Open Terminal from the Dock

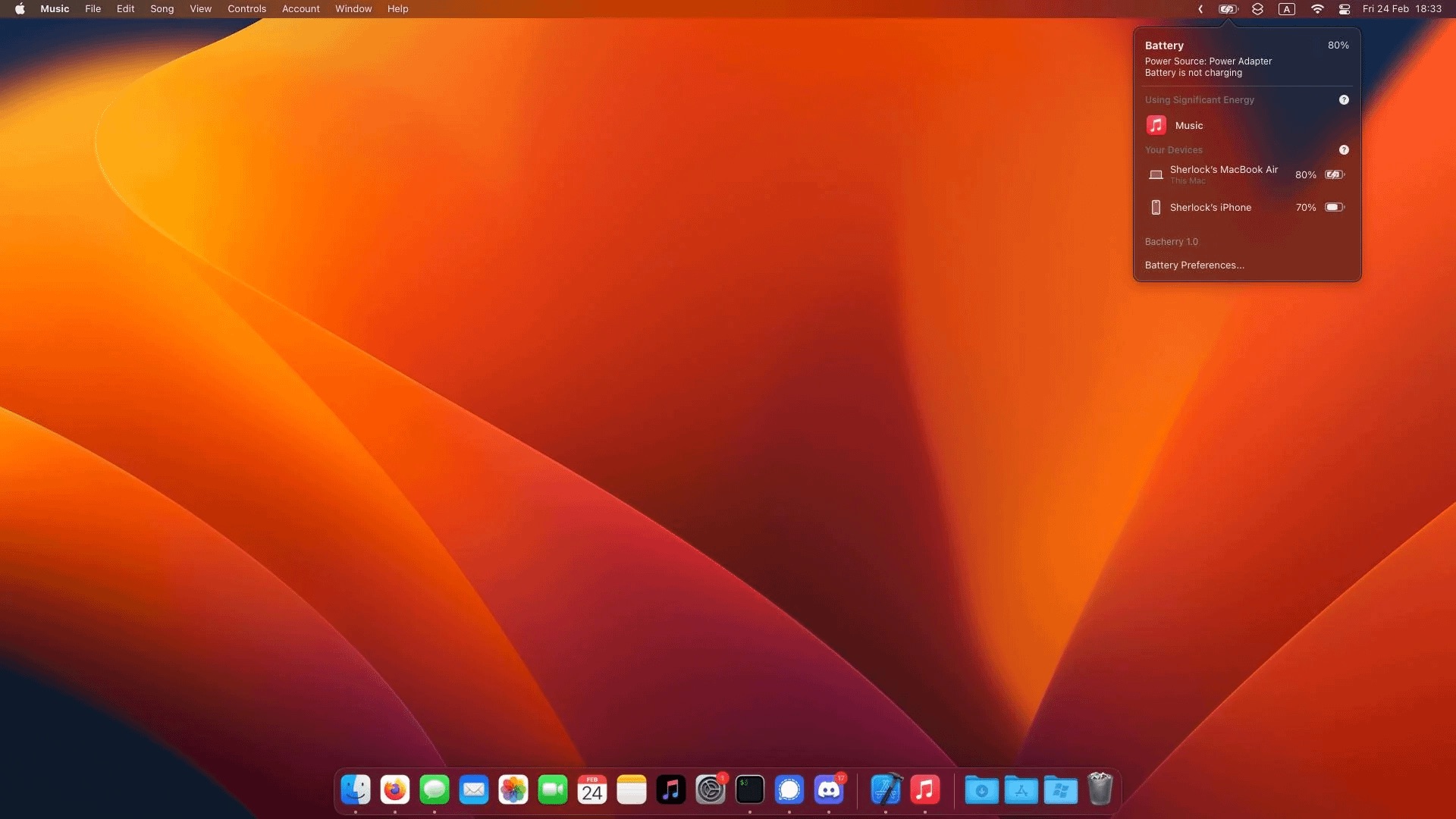point(750,790)
